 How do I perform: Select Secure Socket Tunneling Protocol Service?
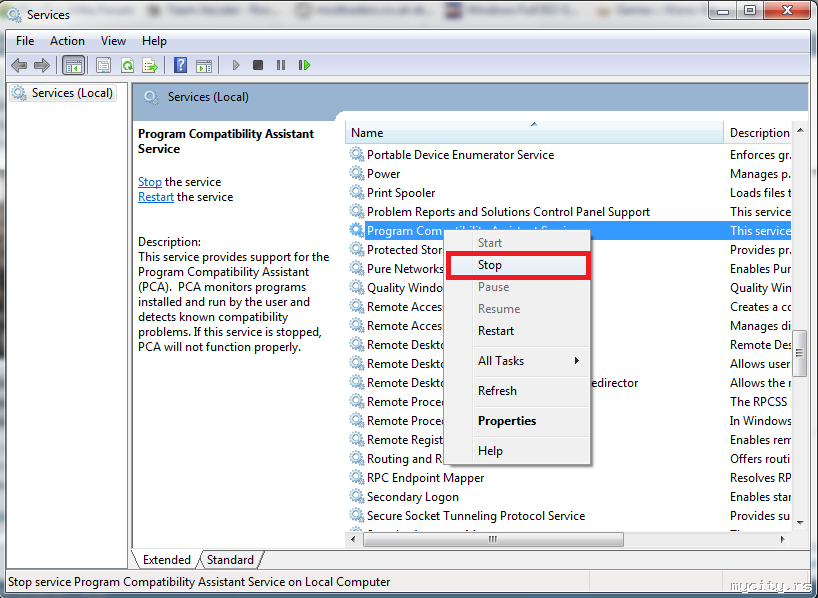pos(570,516)
